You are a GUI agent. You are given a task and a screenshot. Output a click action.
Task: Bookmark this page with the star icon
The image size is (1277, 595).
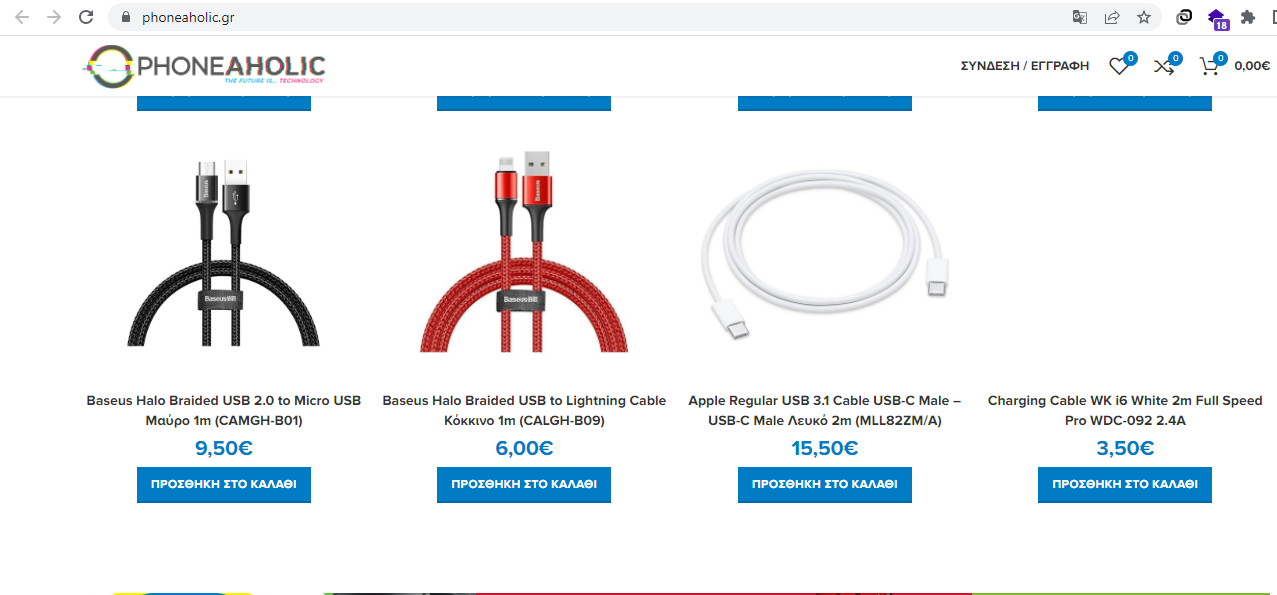[x=1143, y=17]
